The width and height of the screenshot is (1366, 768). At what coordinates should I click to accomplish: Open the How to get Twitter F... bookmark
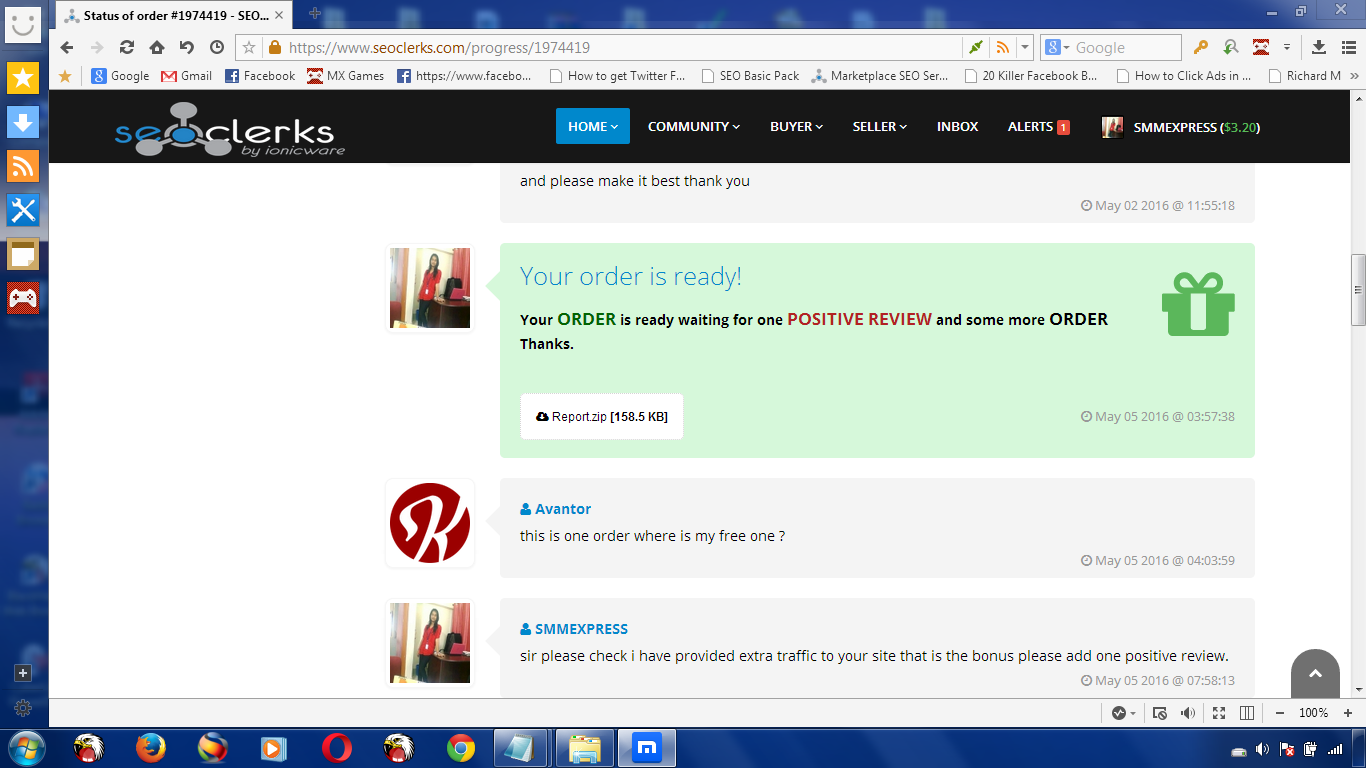click(618, 75)
